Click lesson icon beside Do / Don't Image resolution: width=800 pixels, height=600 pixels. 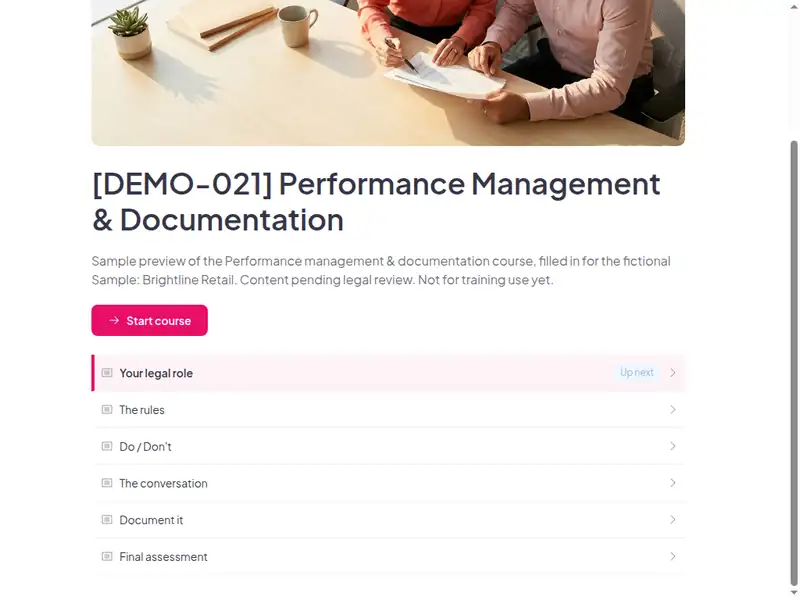click(x=107, y=446)
